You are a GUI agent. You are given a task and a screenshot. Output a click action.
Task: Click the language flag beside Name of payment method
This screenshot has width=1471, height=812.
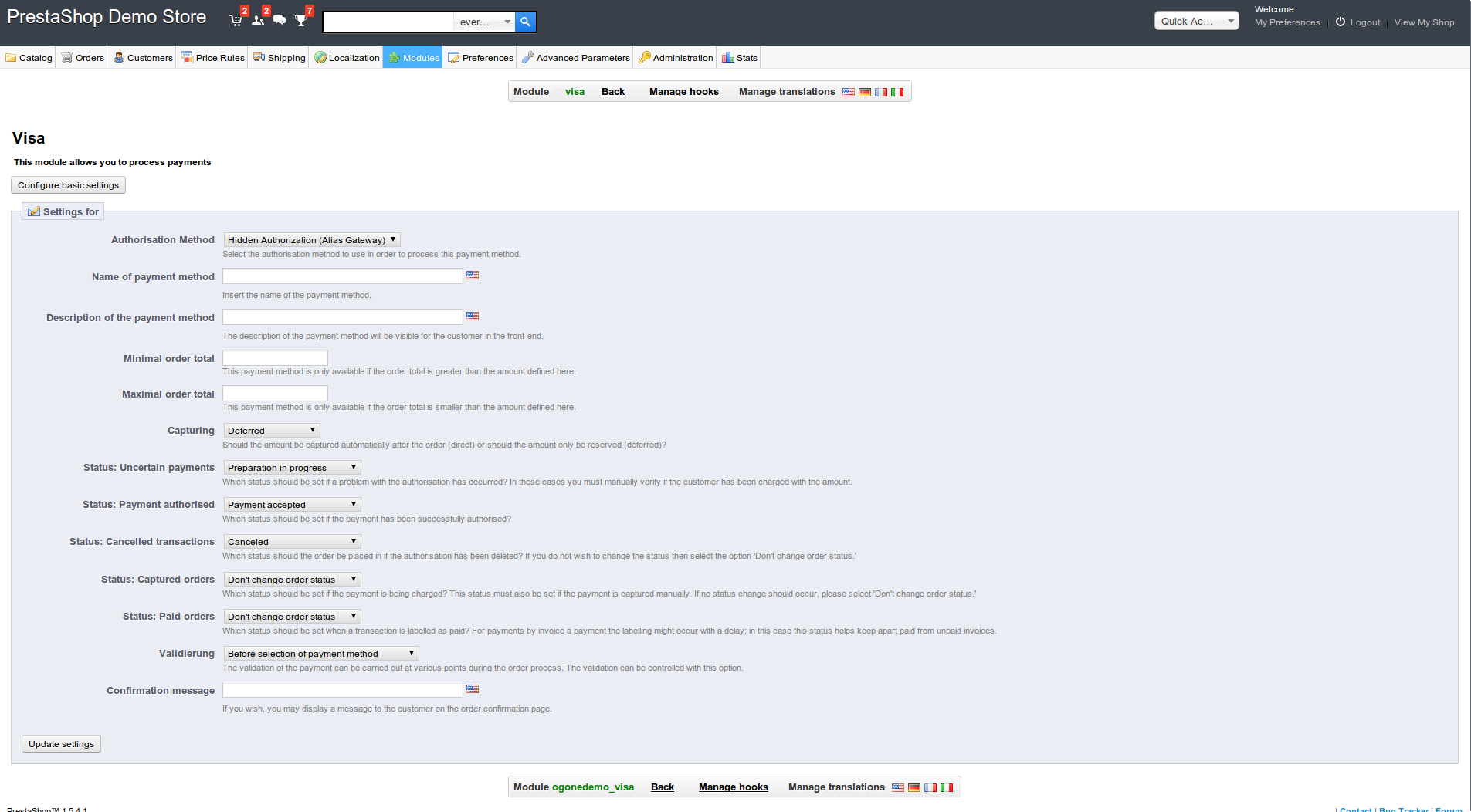[473, 276]
